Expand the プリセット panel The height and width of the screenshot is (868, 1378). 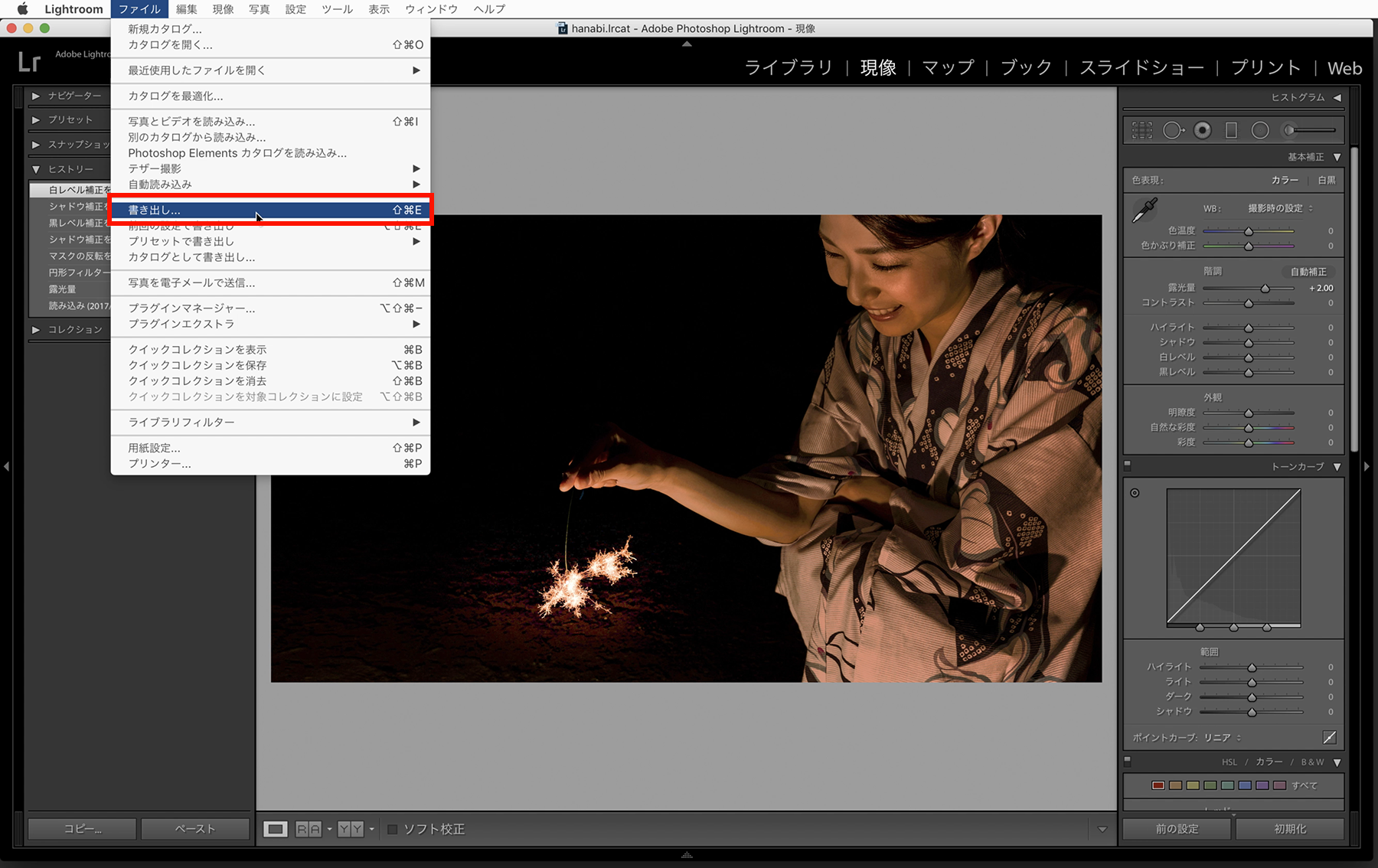(36, 119)
